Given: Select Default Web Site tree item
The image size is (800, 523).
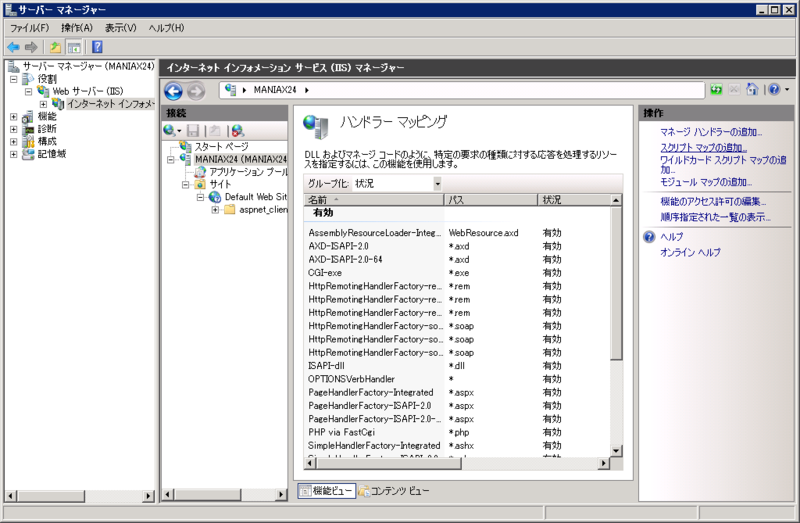Looking at the screenshot, I should coord(255,197).
